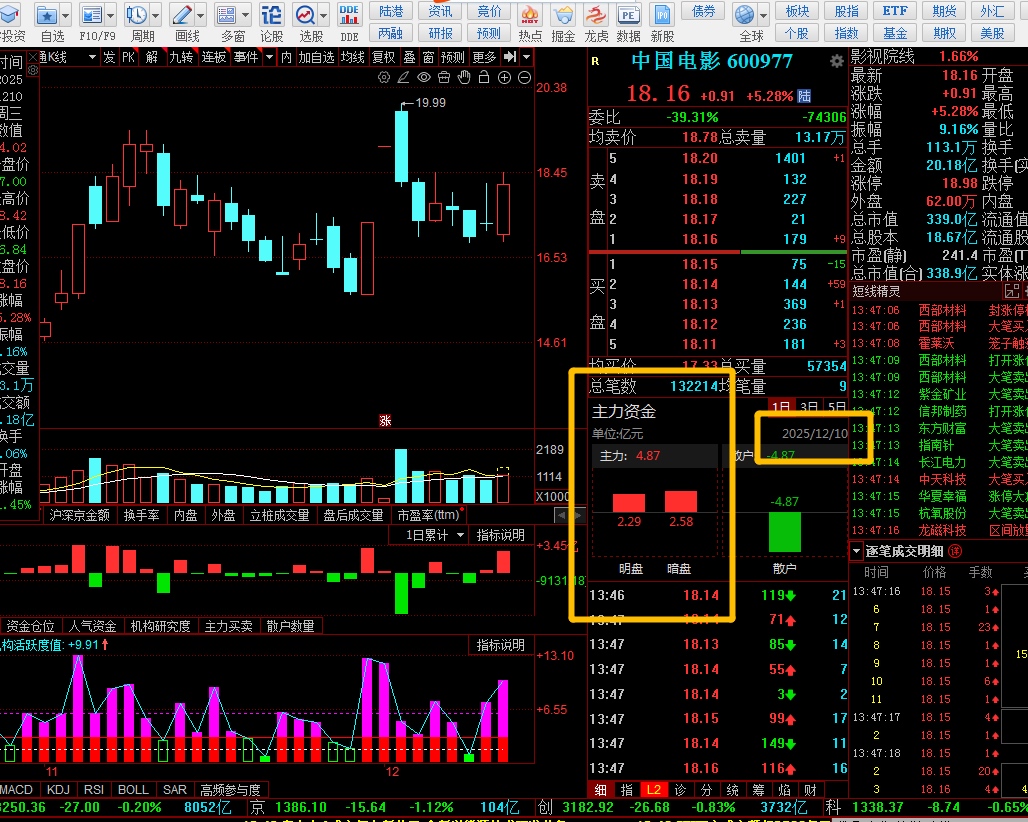
Task: Expand the dropdown arrow after 事件
Action: click(x=269, y=58)
